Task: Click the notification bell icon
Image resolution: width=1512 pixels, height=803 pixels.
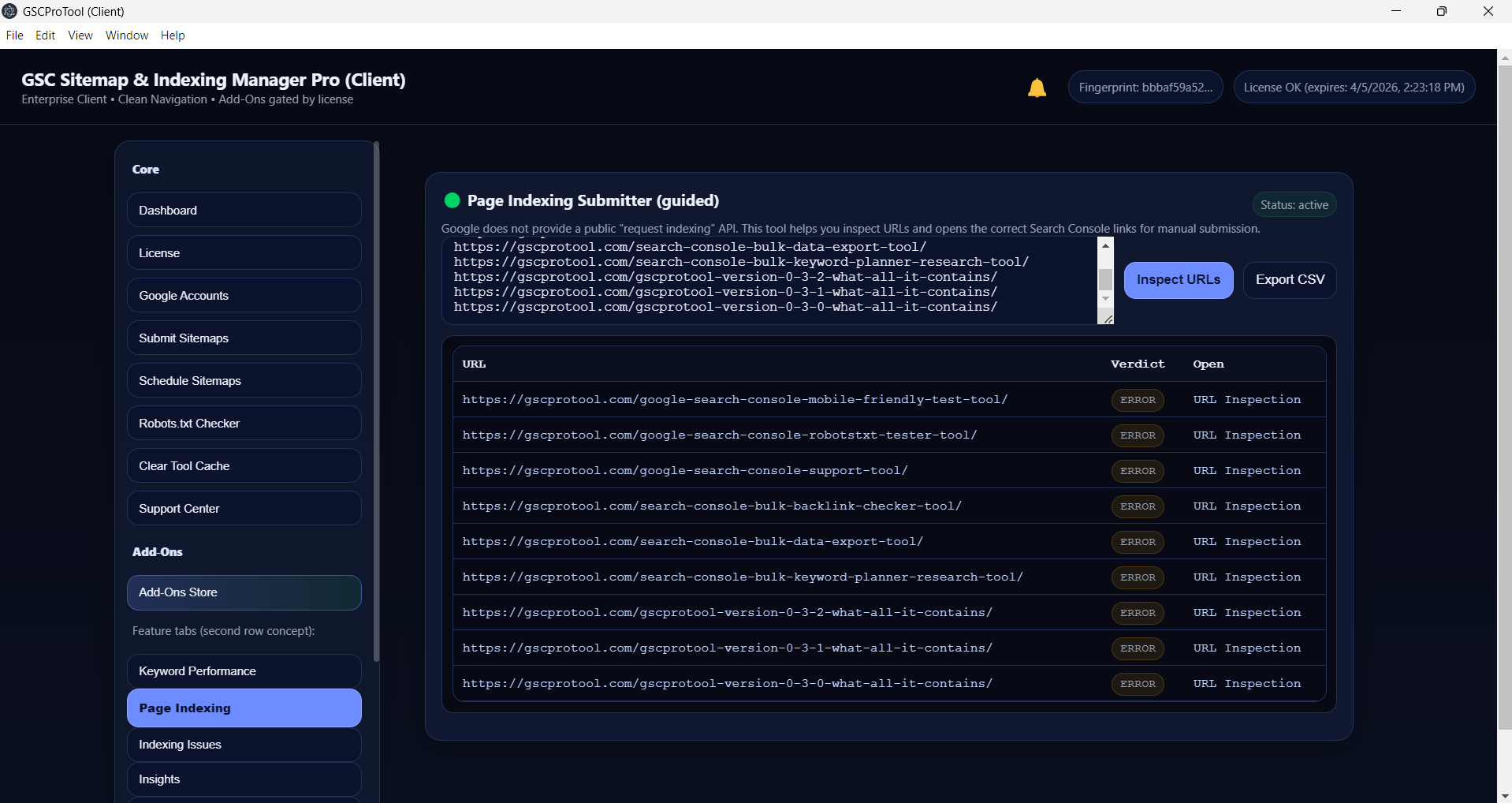Action: coord(1037,88)
